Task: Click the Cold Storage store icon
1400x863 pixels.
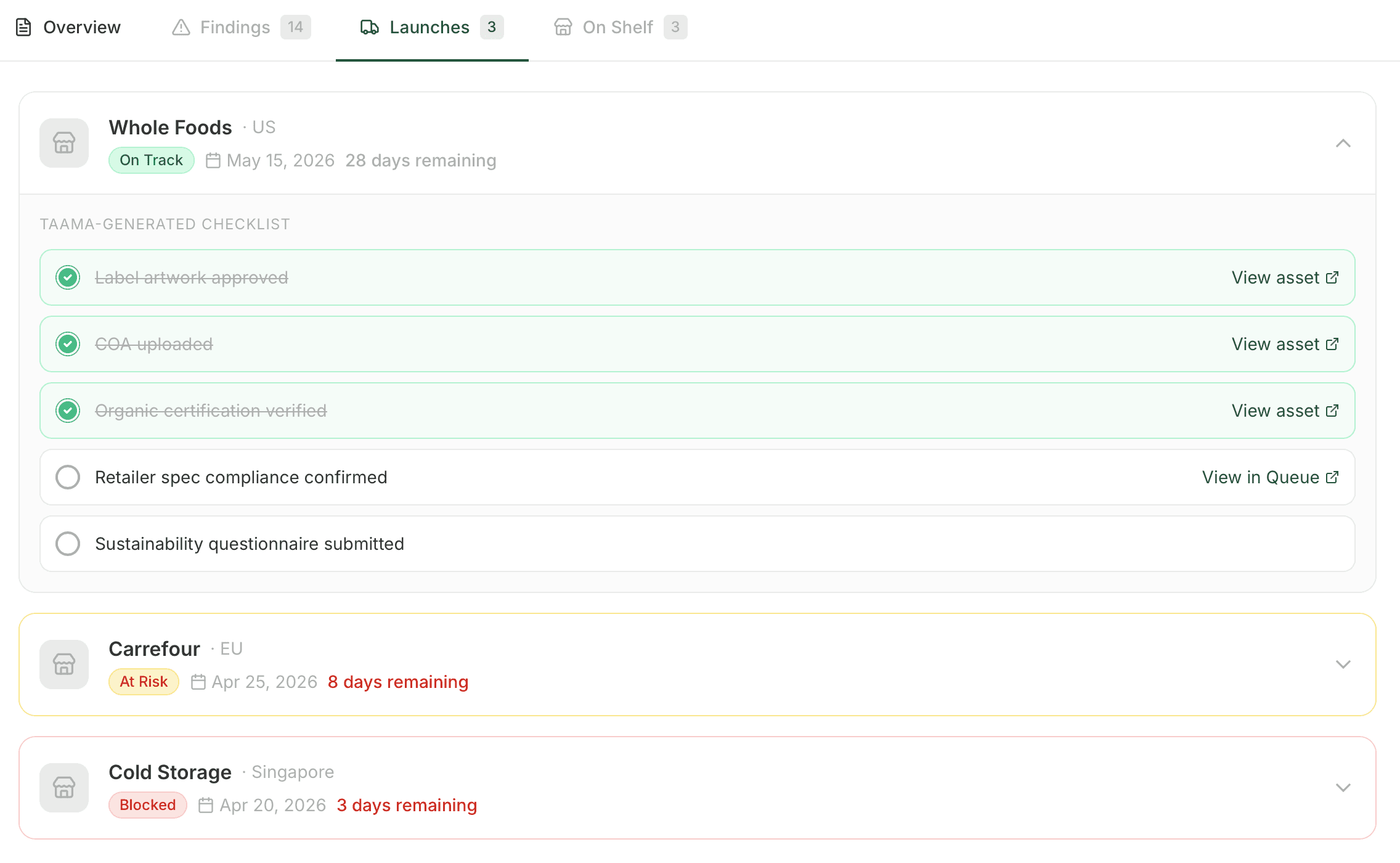Action: [x=64, y=788]
